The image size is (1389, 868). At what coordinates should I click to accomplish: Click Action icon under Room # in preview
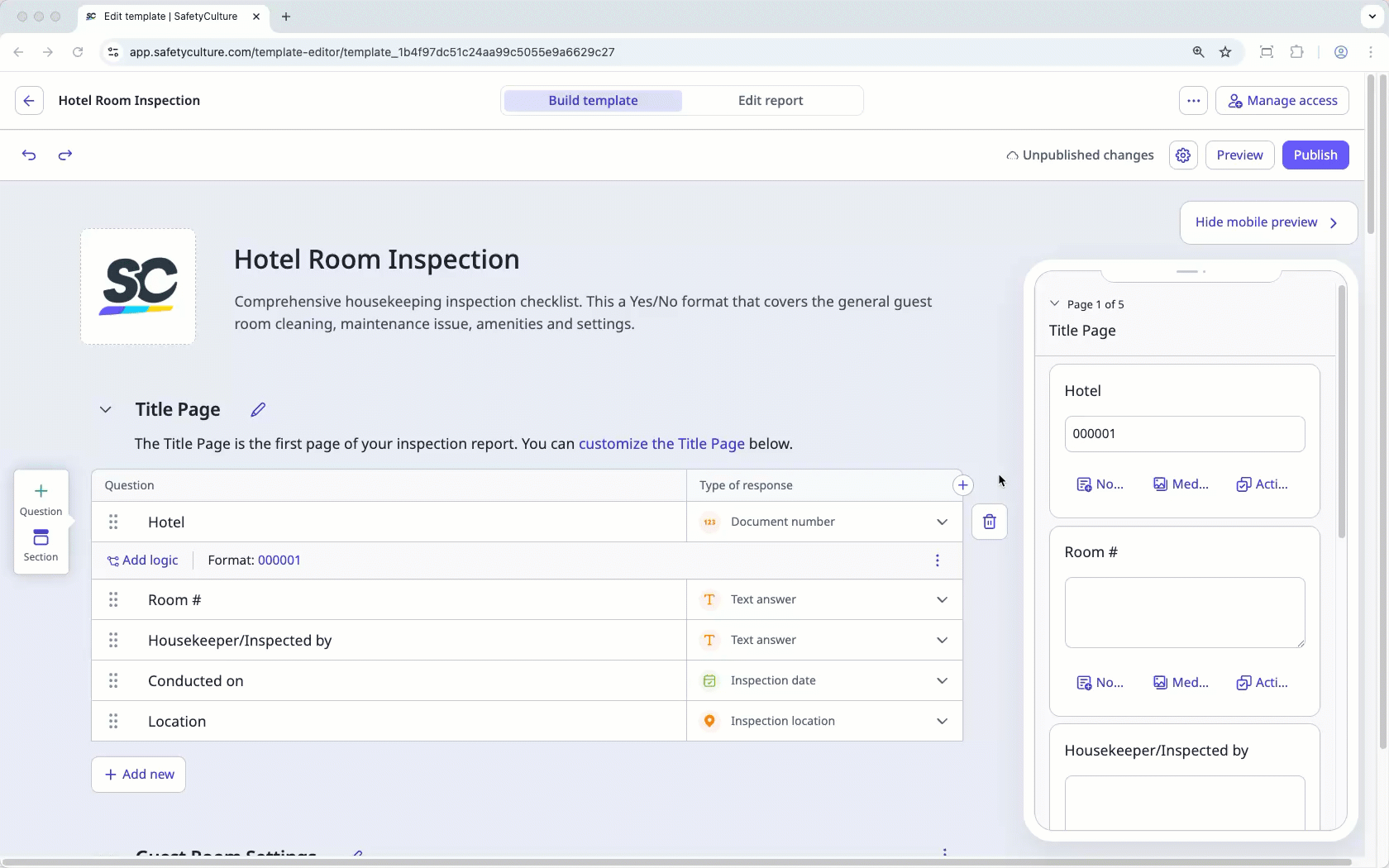point(1262,683)
